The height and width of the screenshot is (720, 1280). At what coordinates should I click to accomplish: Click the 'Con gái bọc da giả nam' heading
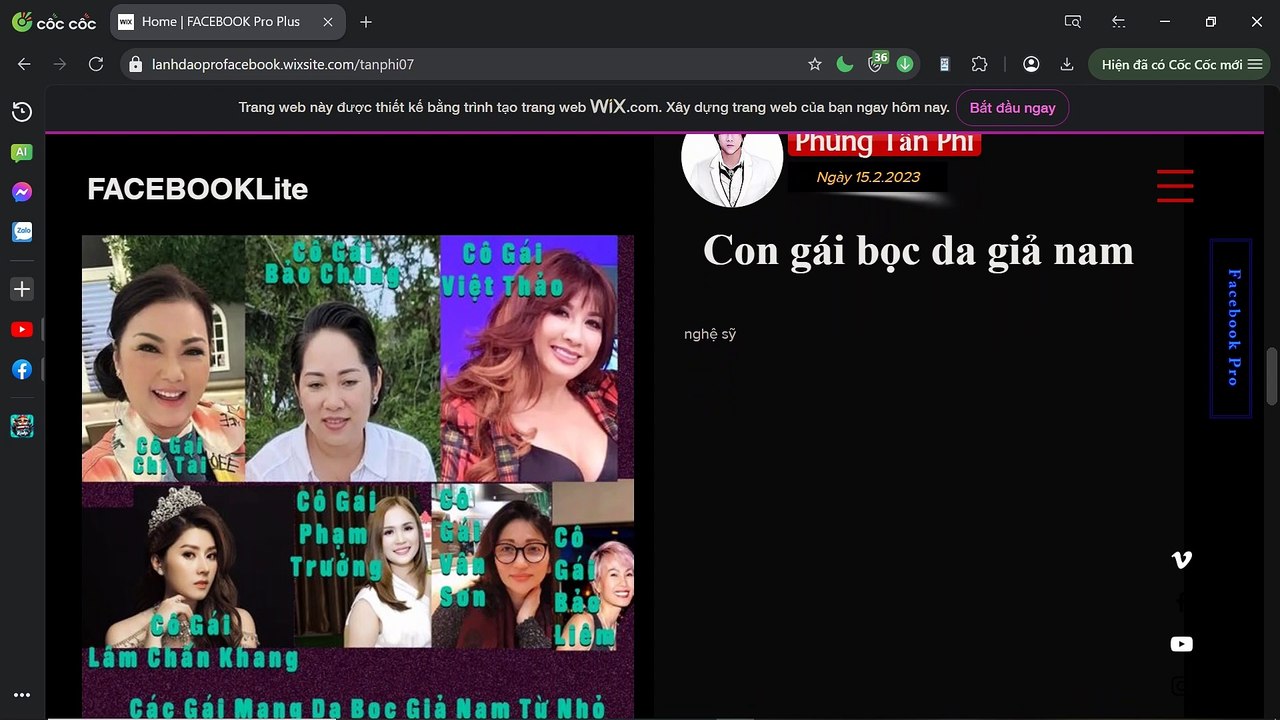click(x=918, y=250)
